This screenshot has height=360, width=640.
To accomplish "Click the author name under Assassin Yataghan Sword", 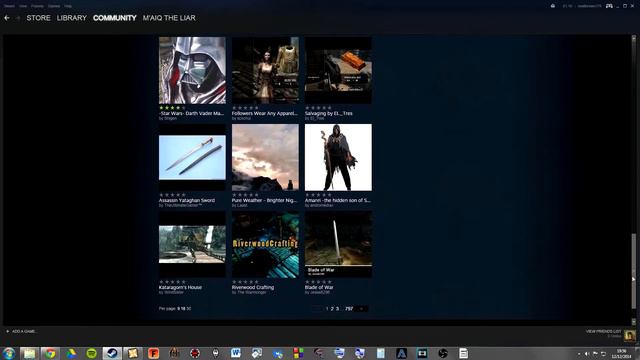I will pos(182,205).
